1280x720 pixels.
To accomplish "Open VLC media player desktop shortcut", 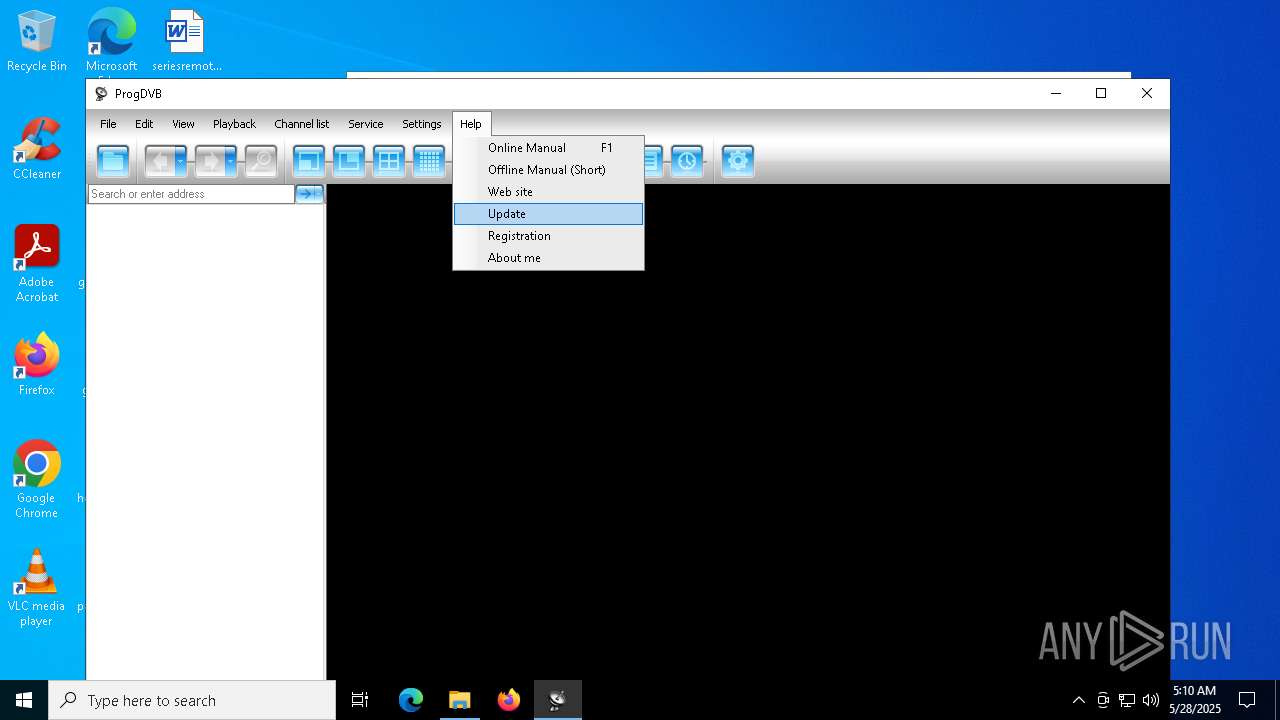I will click(x=37, y=588).
